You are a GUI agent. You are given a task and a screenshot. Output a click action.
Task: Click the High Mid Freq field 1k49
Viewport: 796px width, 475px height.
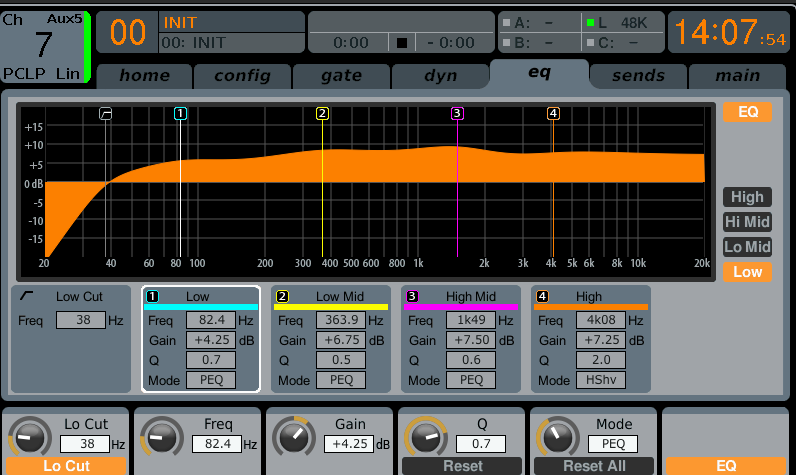point(471,320)
